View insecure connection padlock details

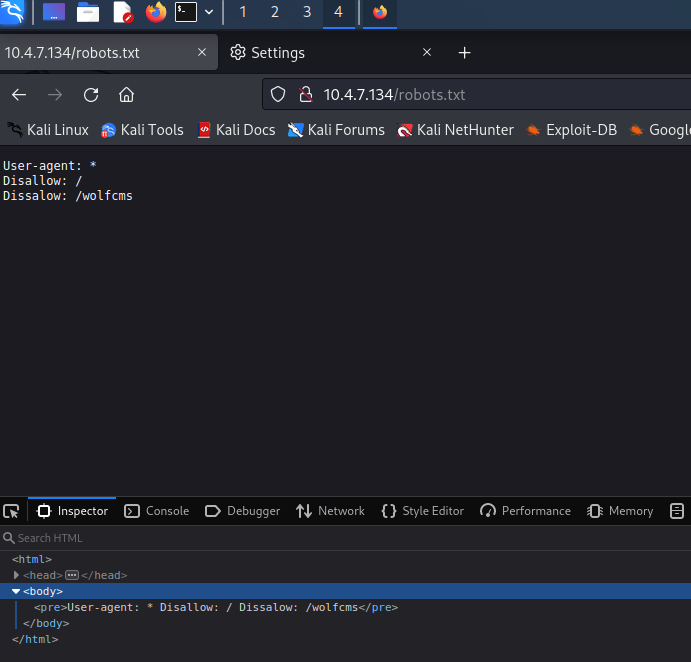[x=305, y=94]
